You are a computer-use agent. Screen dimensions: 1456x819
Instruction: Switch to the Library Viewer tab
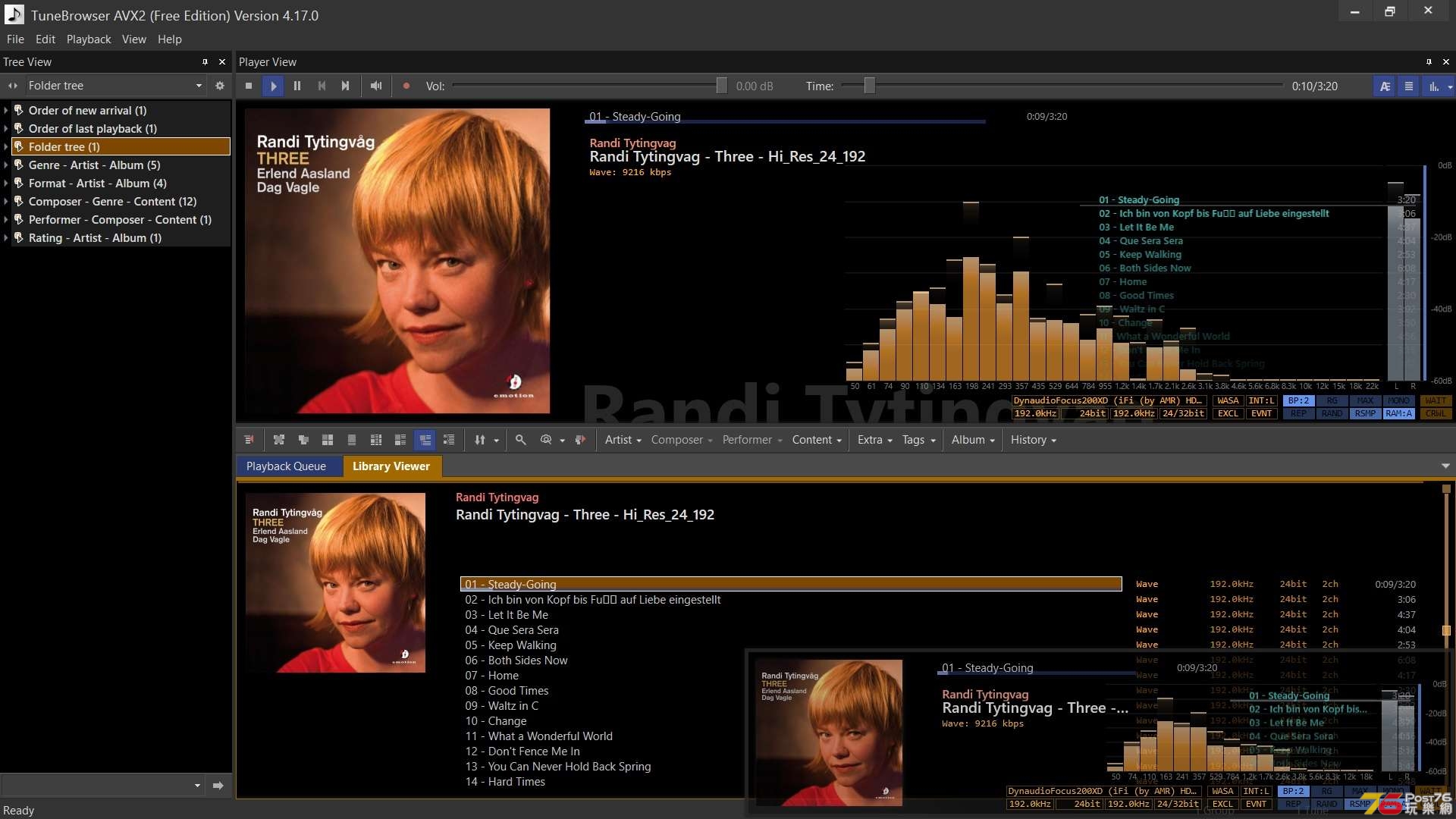point(391,466)
